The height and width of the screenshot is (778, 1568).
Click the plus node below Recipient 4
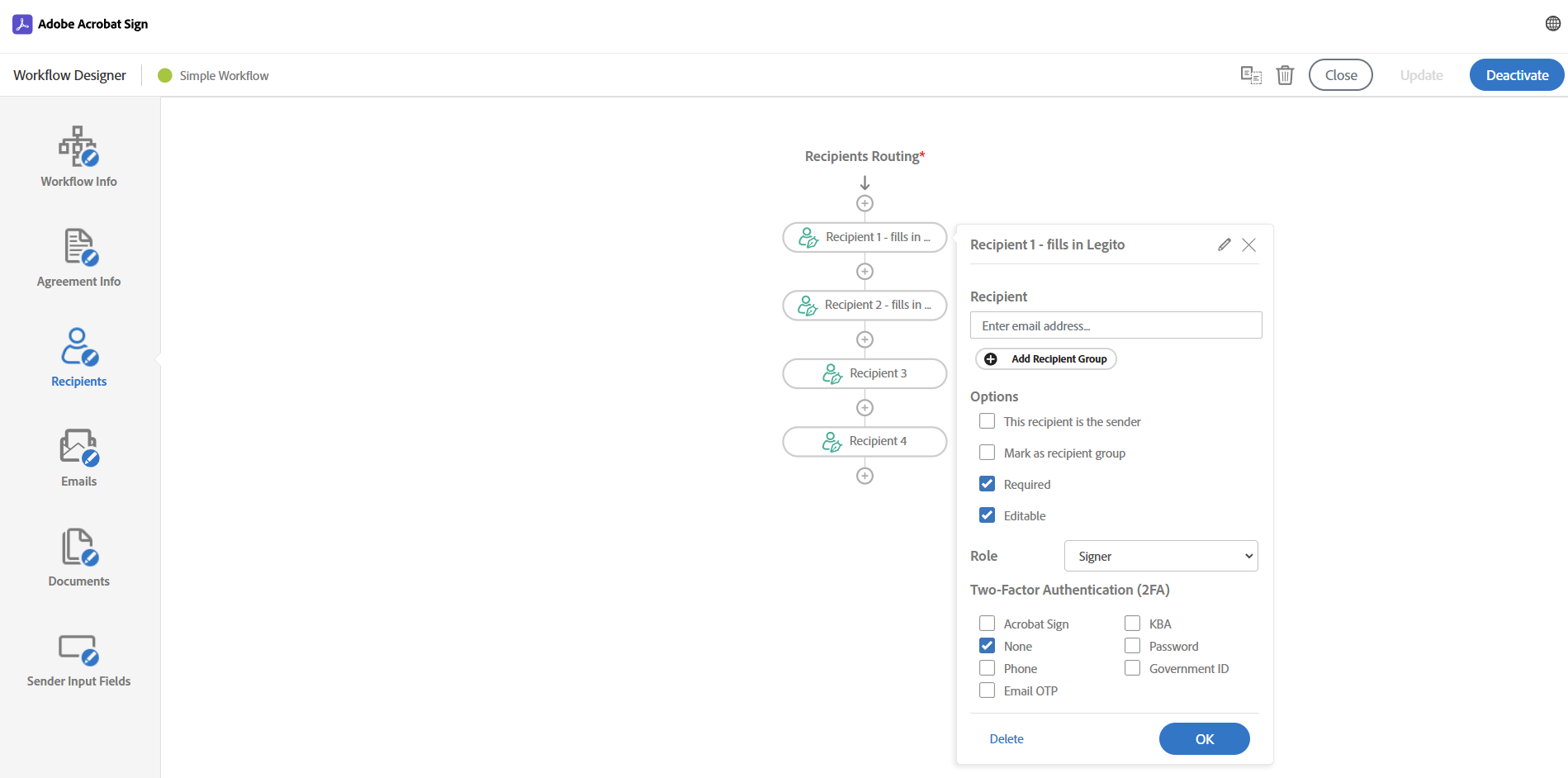point(865,476)
